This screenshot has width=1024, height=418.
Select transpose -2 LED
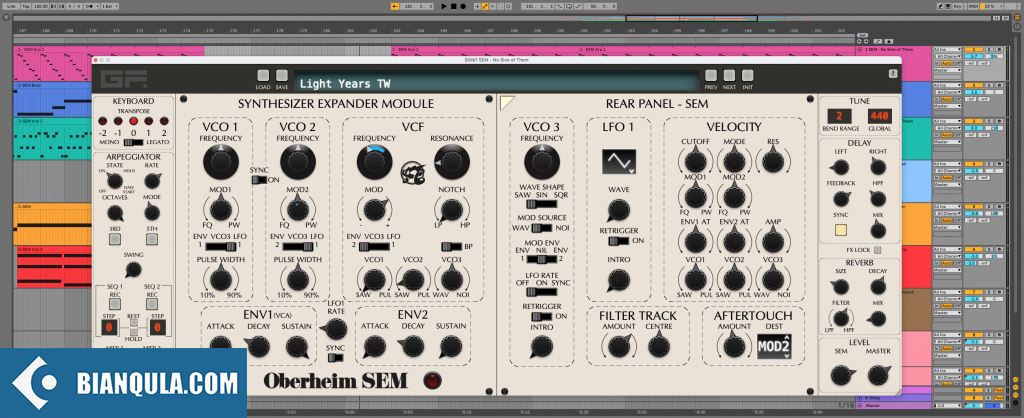click(103, 121)
